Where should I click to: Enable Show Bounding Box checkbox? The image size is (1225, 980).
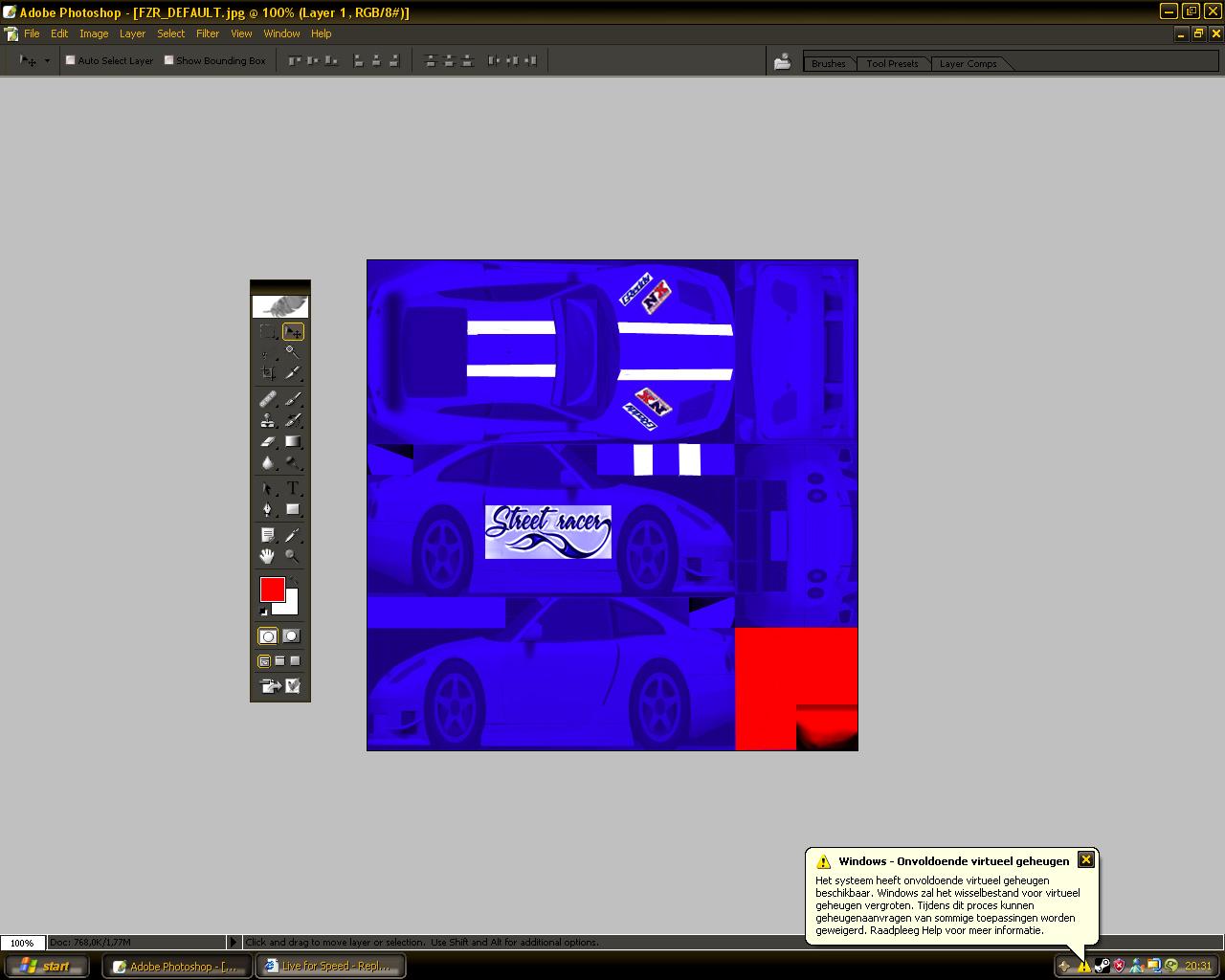pyautogui.click(x=169, y=60)
